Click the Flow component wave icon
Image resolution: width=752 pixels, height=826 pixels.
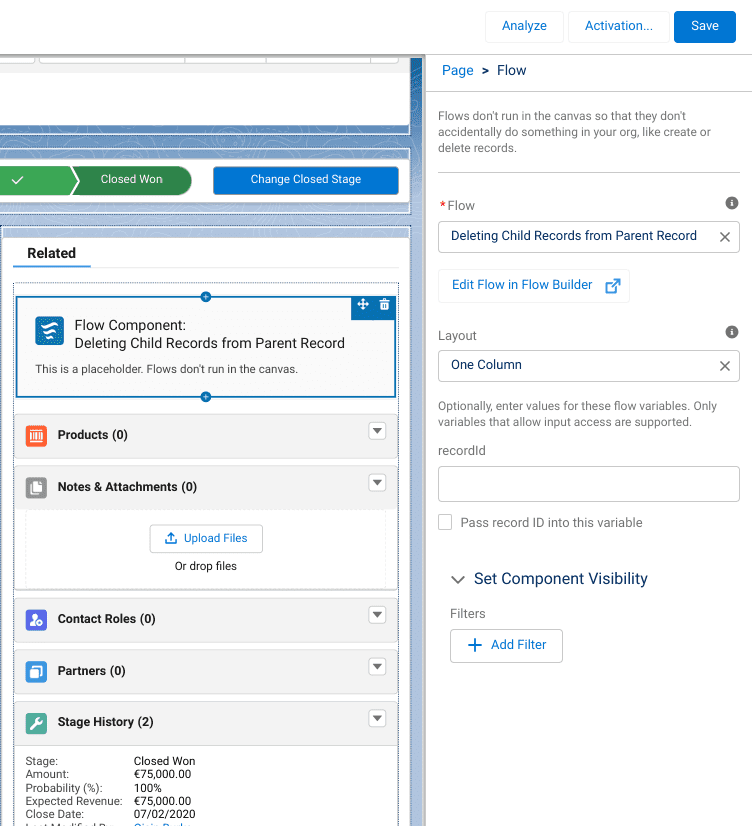click(50, 331)
